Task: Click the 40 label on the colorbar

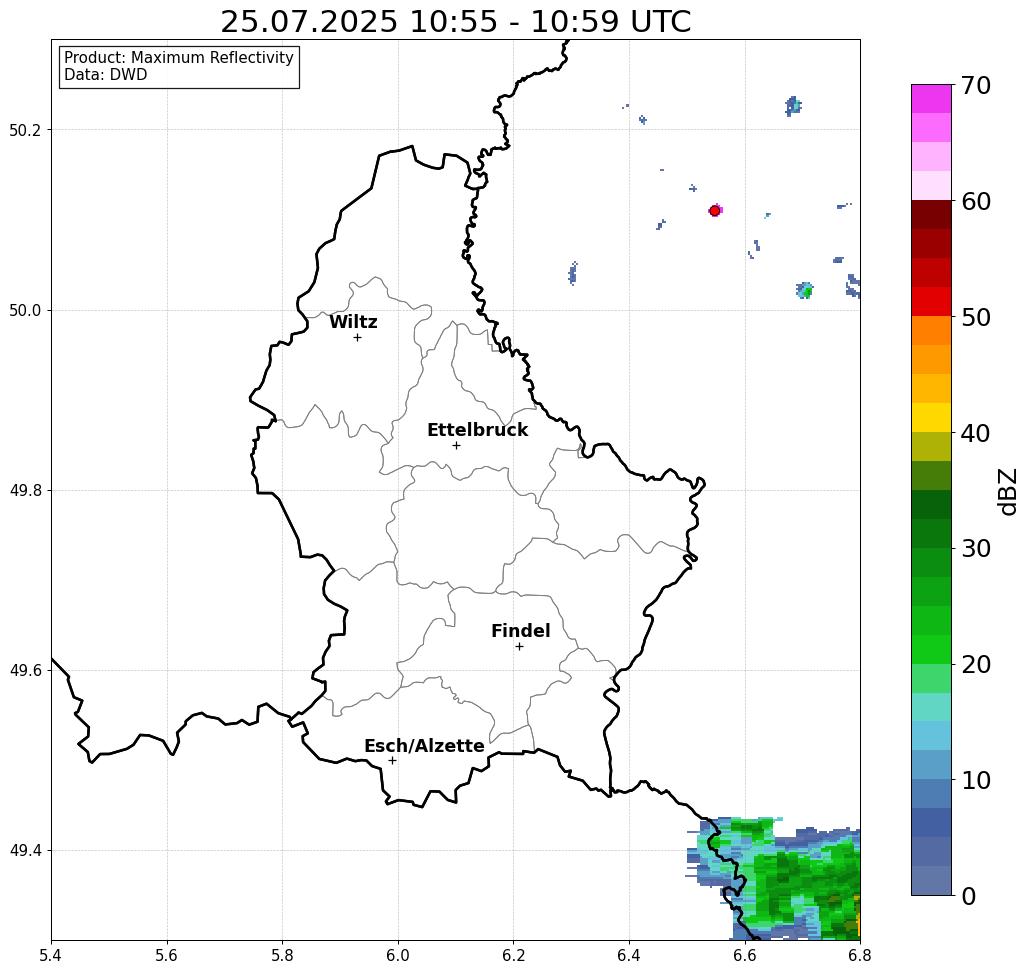Action: (x=975, y=433)
